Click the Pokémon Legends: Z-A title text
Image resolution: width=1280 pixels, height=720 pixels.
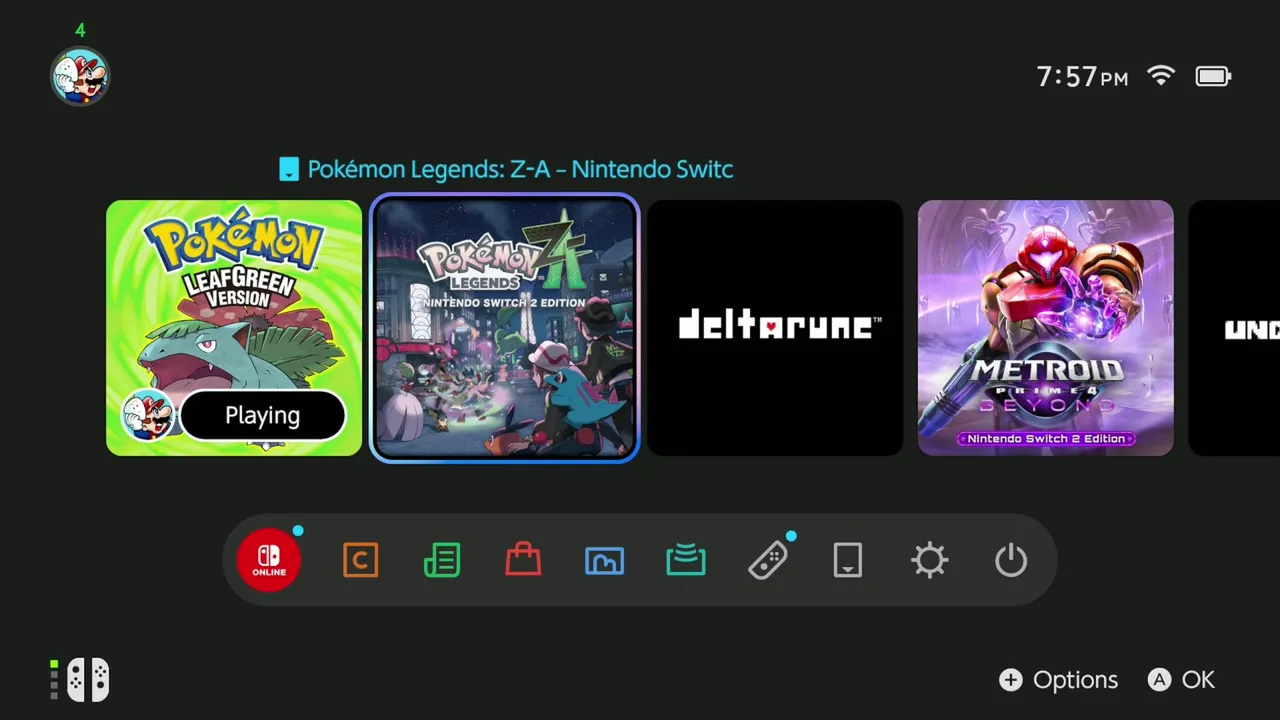[520, 169]
